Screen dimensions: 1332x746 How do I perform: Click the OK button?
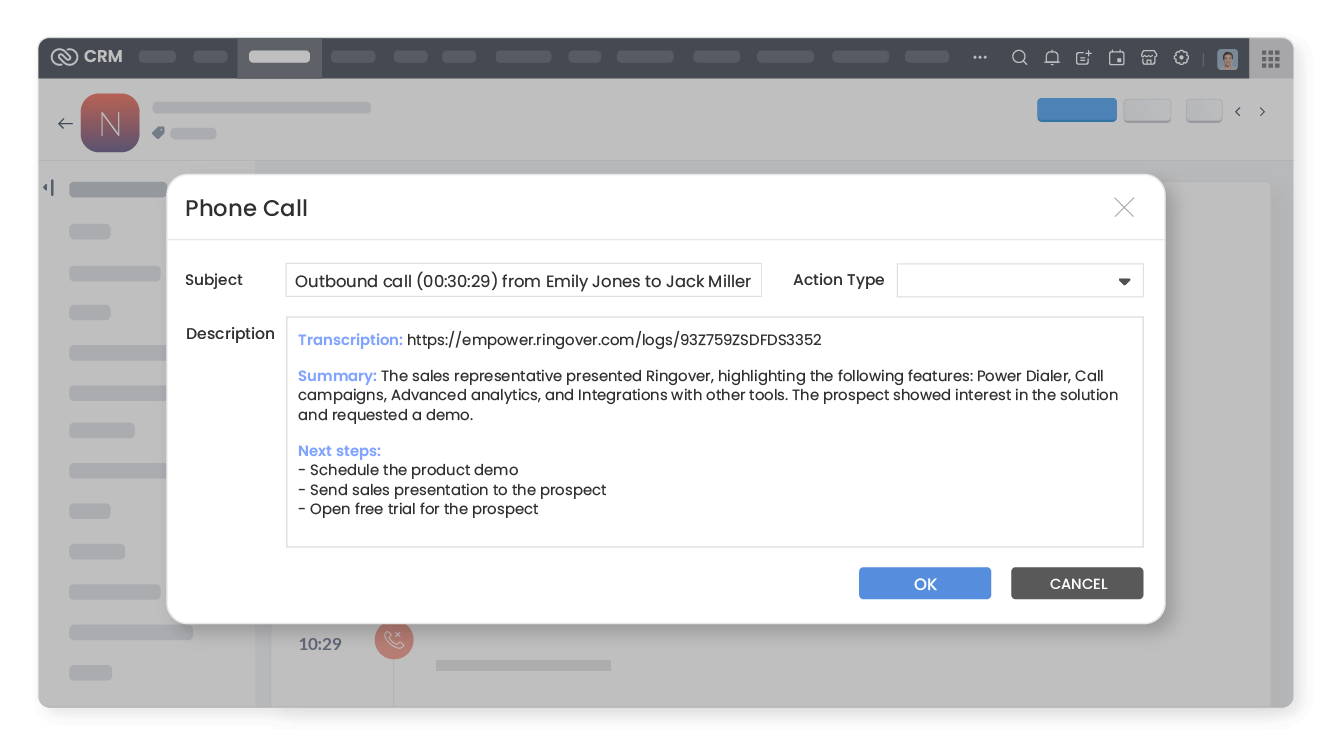coord(924,584)
